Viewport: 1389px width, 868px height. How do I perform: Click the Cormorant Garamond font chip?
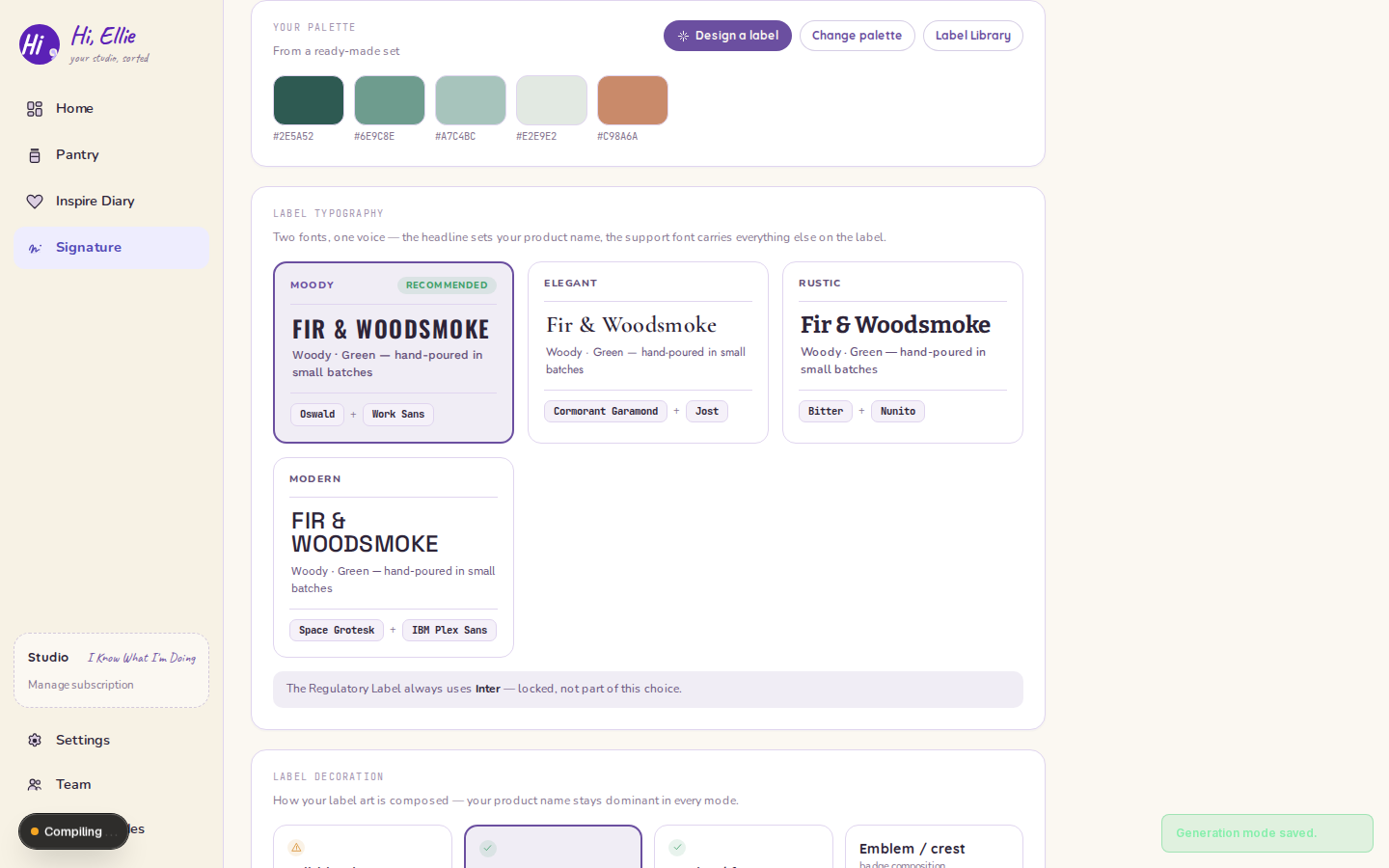(606, 412)
